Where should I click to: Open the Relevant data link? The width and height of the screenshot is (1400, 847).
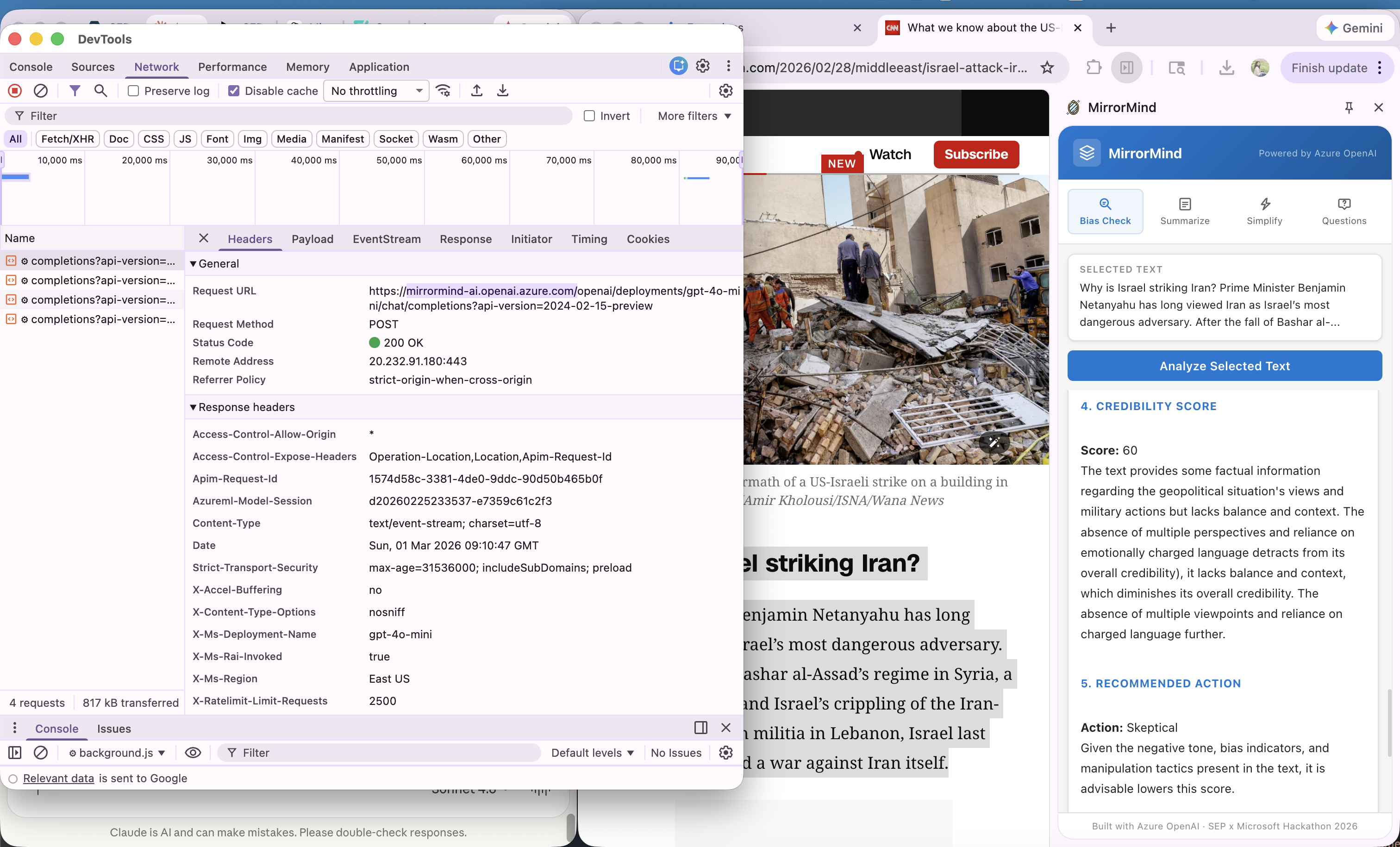coord(58,778)
